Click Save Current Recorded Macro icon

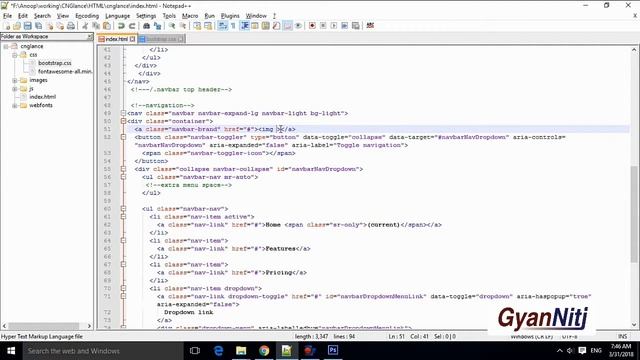coord(356,26)
